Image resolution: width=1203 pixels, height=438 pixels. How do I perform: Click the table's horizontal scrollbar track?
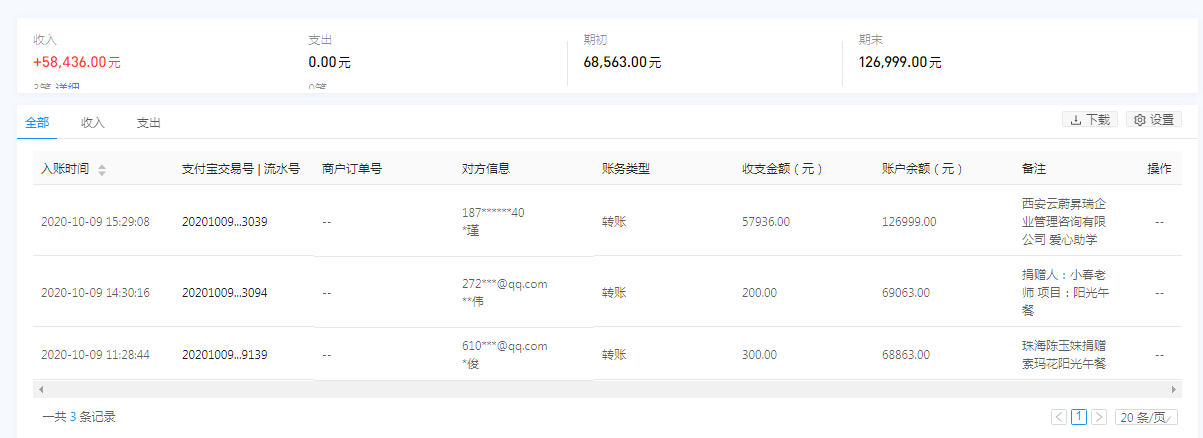(600, 388)
